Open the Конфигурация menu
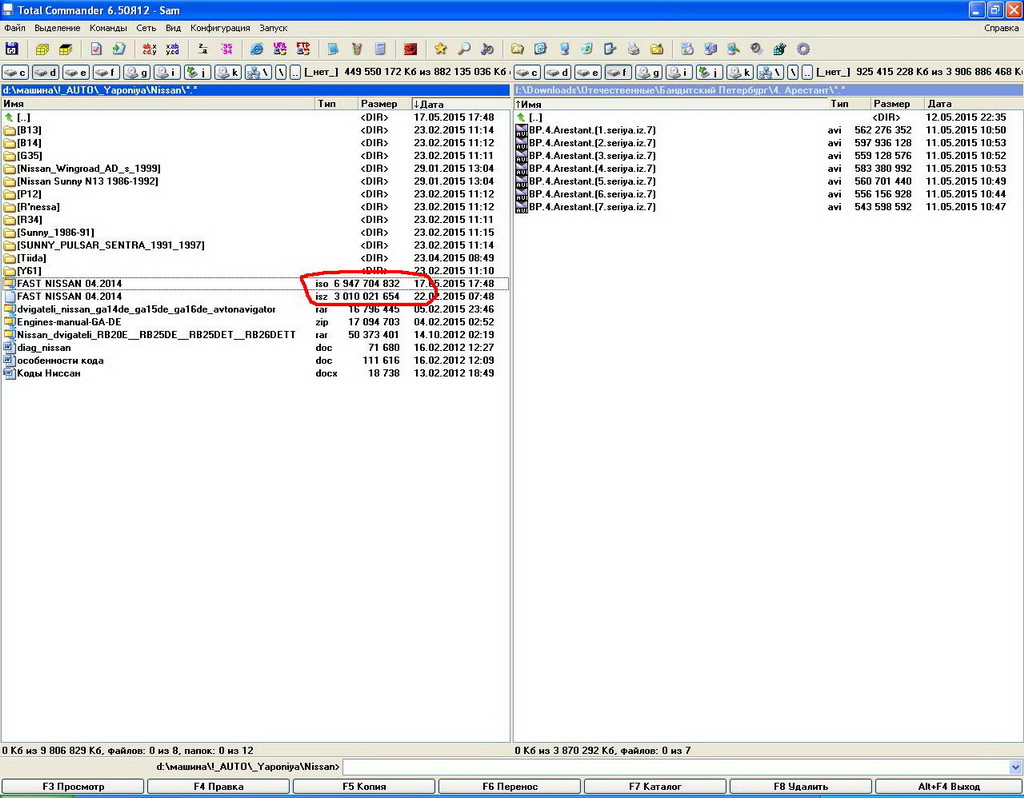This screenshot has height=798, width=1024. [220, 28]
